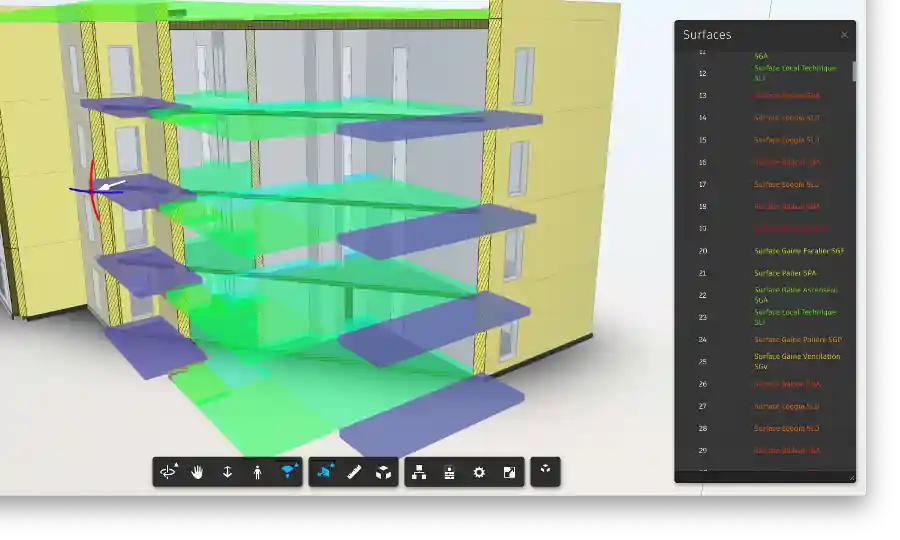
Task: Toggle the blue Camera interactions tool
Action: click(288, 472)
